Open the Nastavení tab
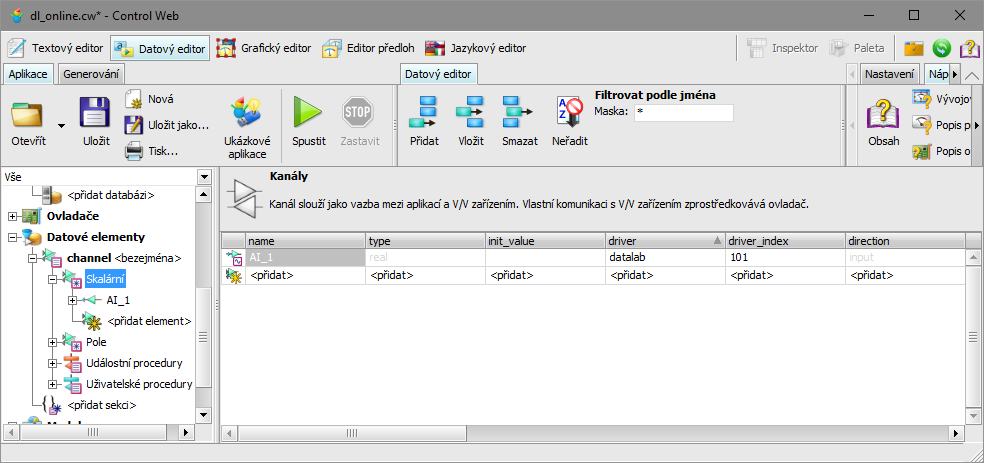Screen dimensions: 984x463 point(889,74)
